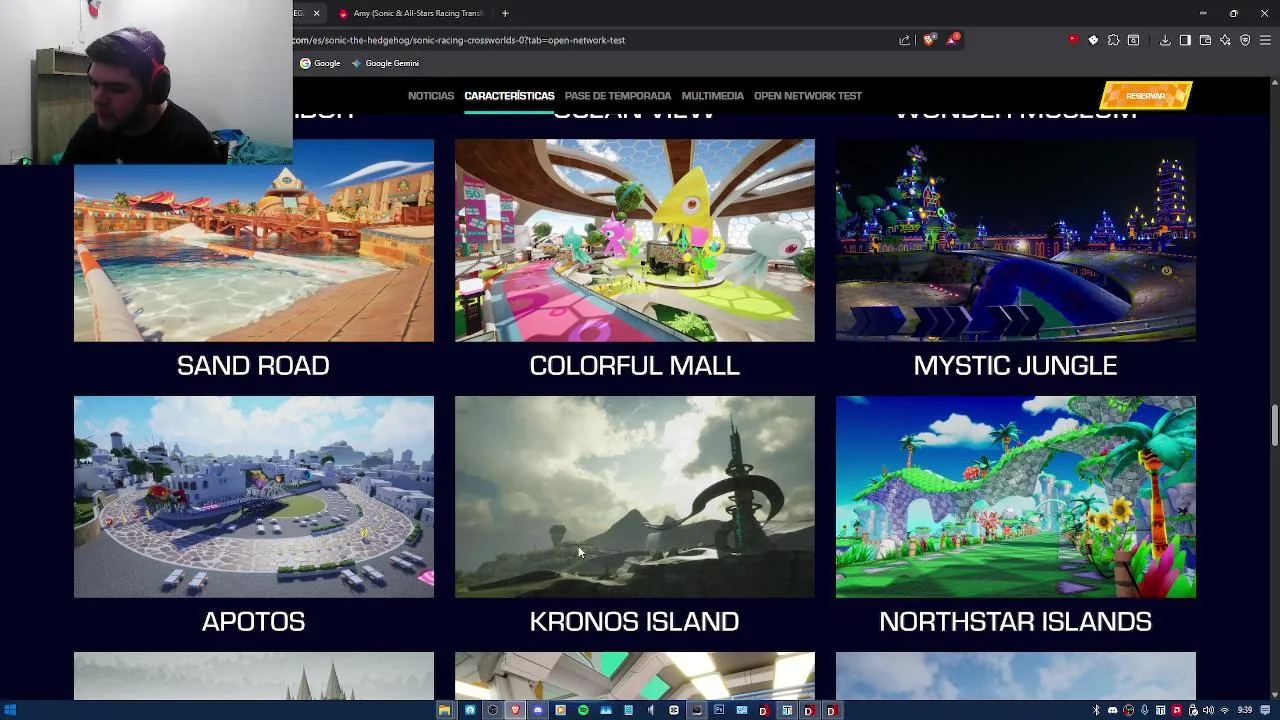
Task: Open File Explorer from the taskbar
Action: click(x=445, y=710)
